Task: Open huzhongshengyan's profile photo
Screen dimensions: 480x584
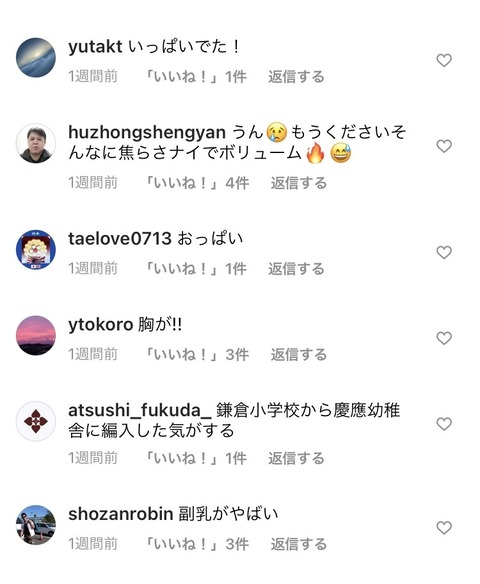Action: coord(36,143)
